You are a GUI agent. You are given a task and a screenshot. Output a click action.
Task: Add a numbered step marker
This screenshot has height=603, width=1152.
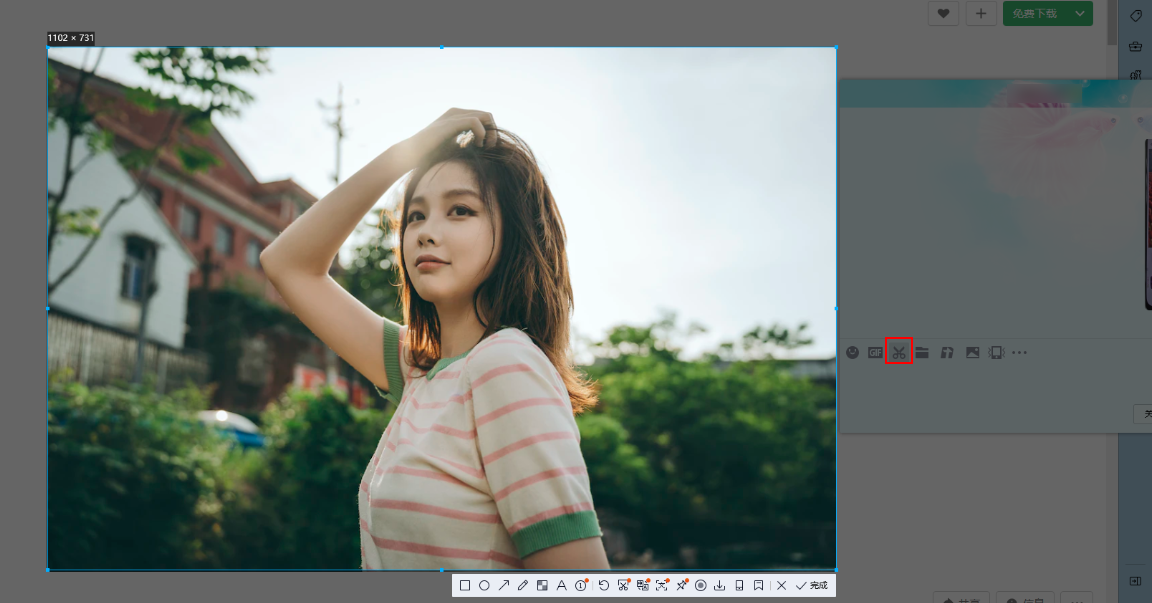[x=581, y=585]
